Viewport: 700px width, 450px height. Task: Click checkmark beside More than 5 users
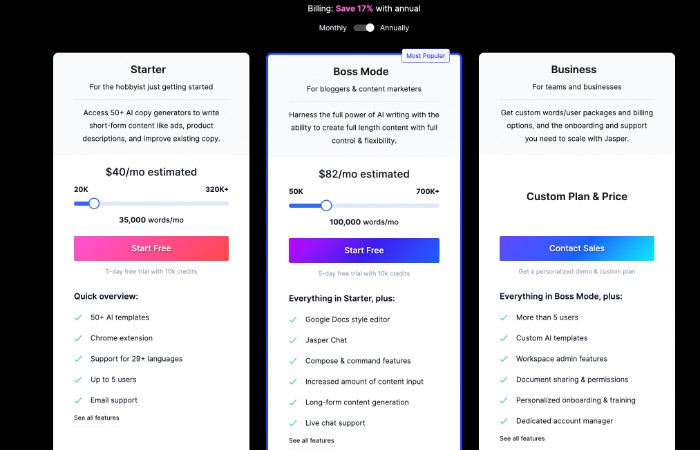click(504, 317)
